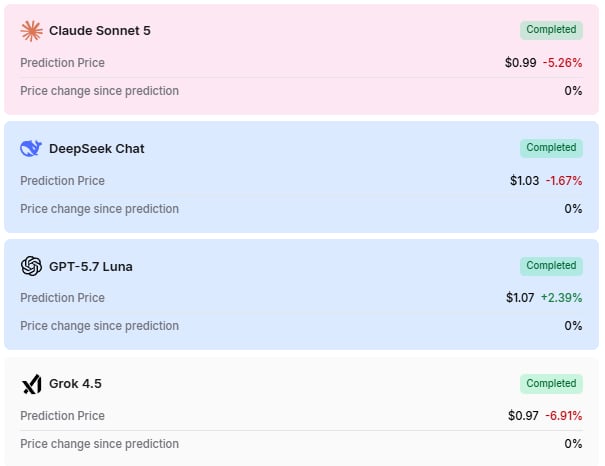The width and height of the screenshot is (605, 466).
Task: Click Grok's Price change since prediction label
Action: (x=100, y=444)
